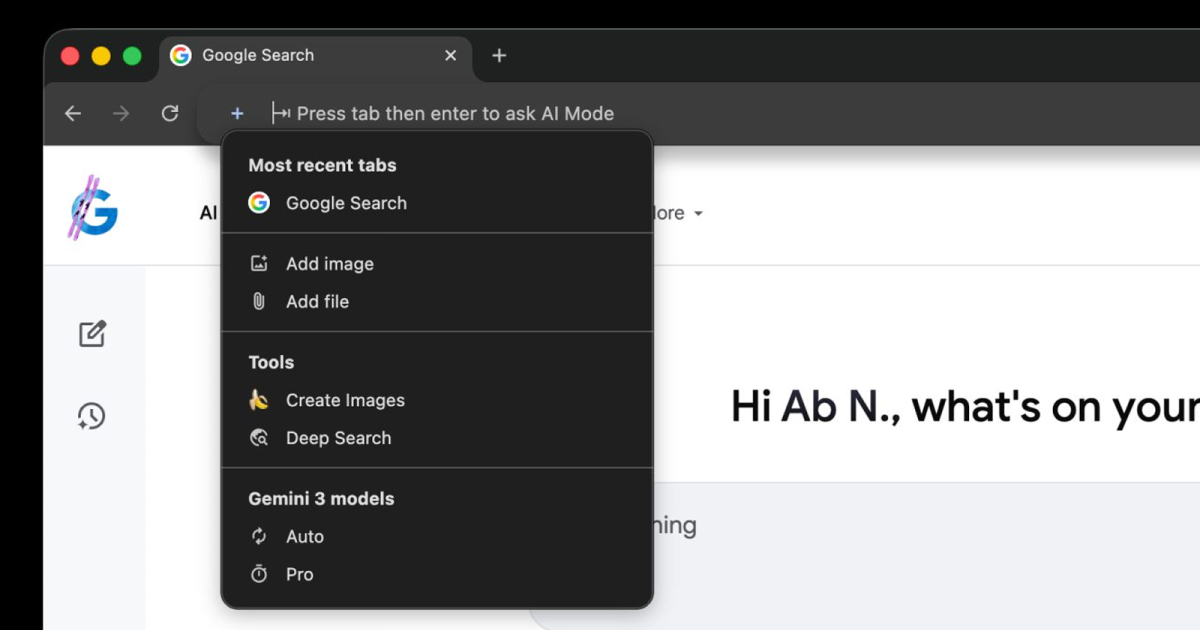
Task: Select the Pro Gemini 3 model
Action: click(x=299, y=575)
